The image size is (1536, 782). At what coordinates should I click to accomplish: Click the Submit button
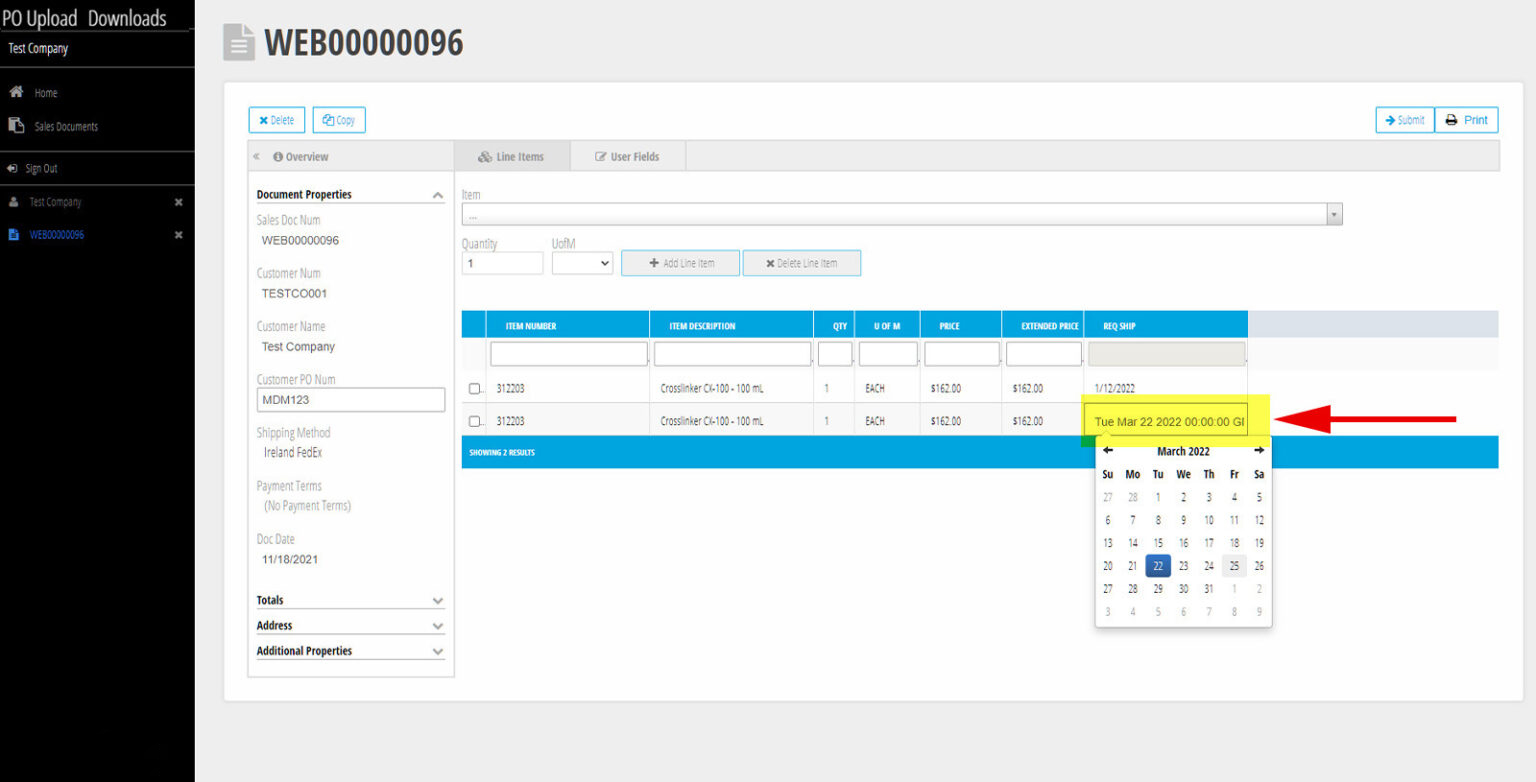1405,120
